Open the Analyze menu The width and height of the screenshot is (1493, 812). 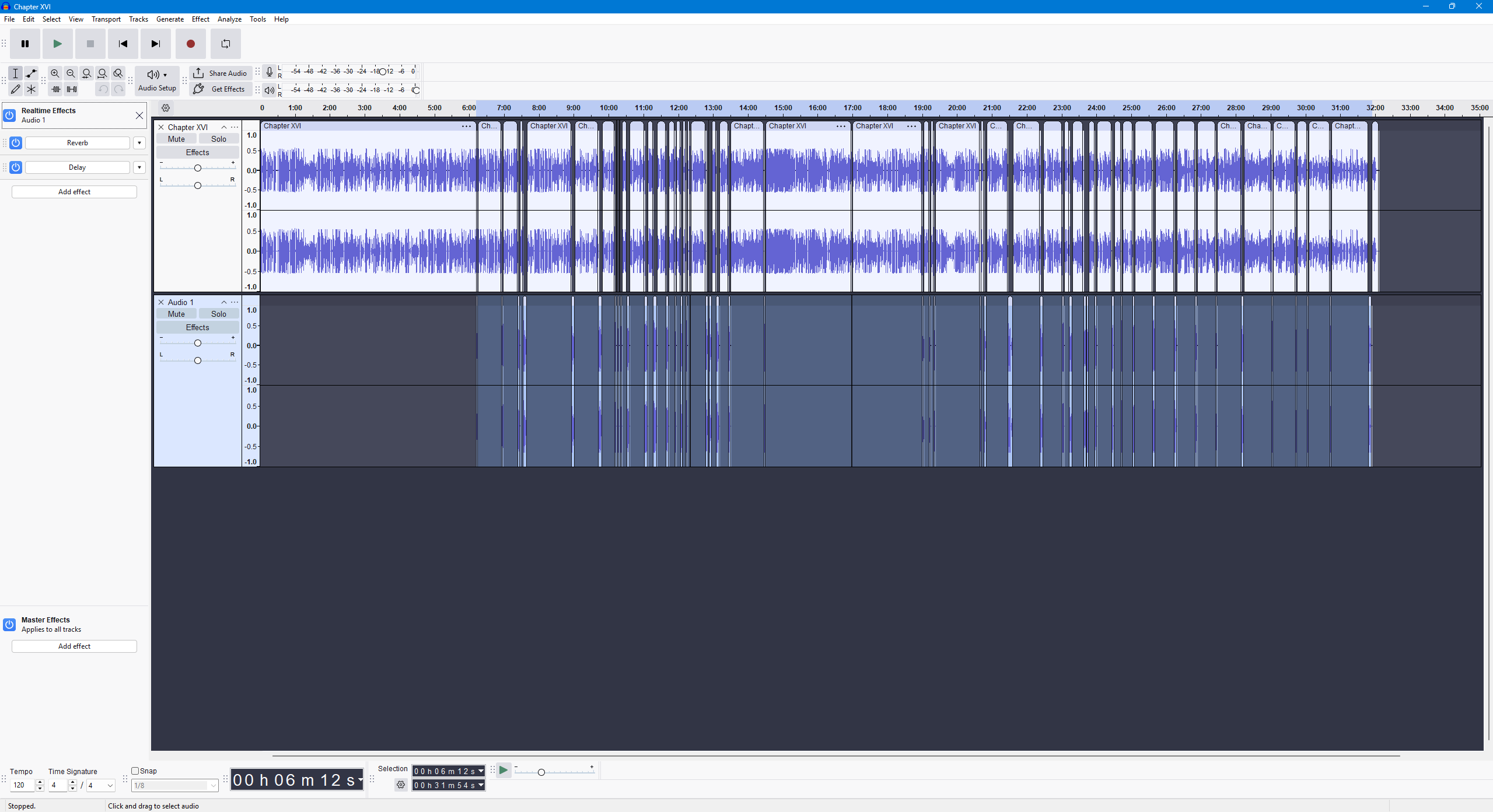pos(229,19)
